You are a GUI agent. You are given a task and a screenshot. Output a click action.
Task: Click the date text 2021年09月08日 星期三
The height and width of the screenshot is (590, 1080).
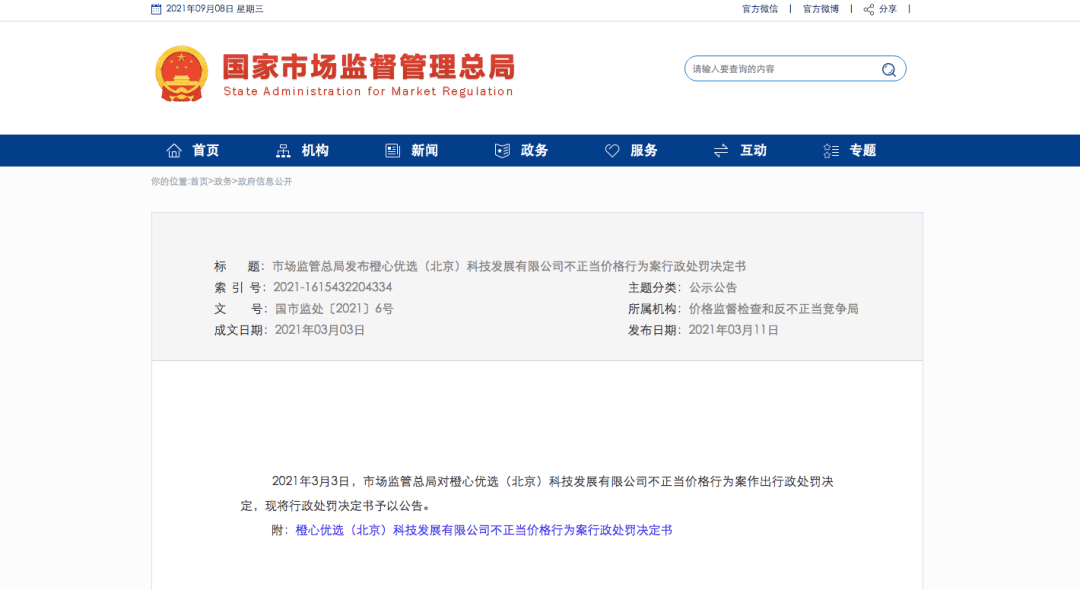(215, 9)
